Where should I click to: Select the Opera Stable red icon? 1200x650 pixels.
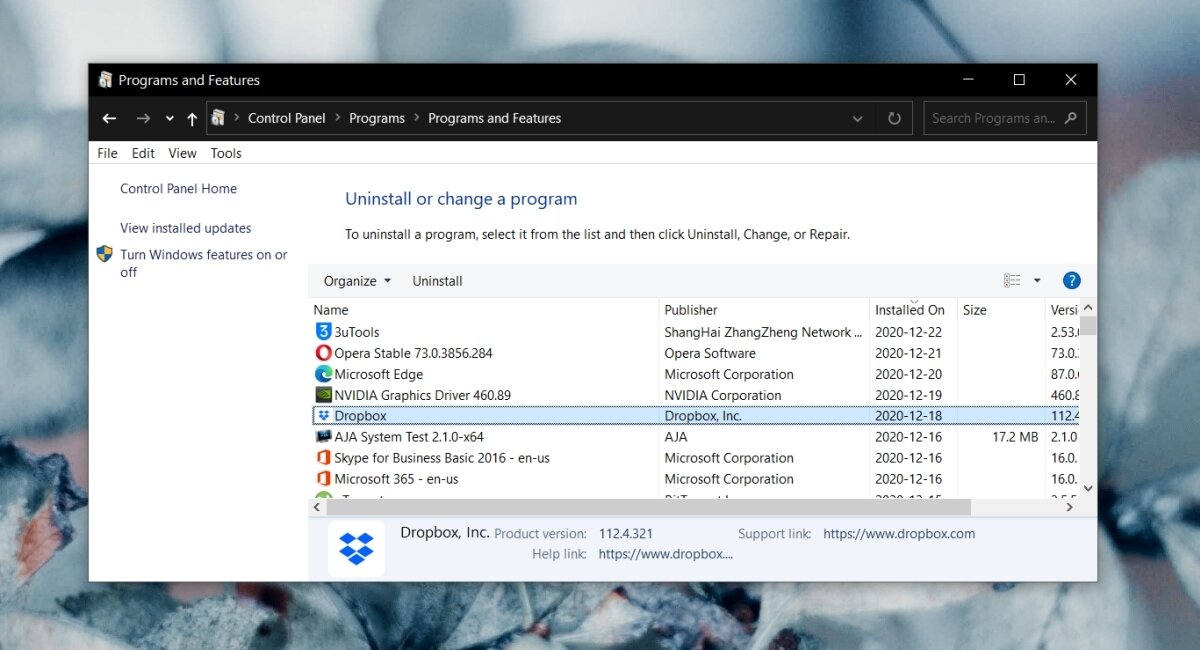tap(323, 353)
